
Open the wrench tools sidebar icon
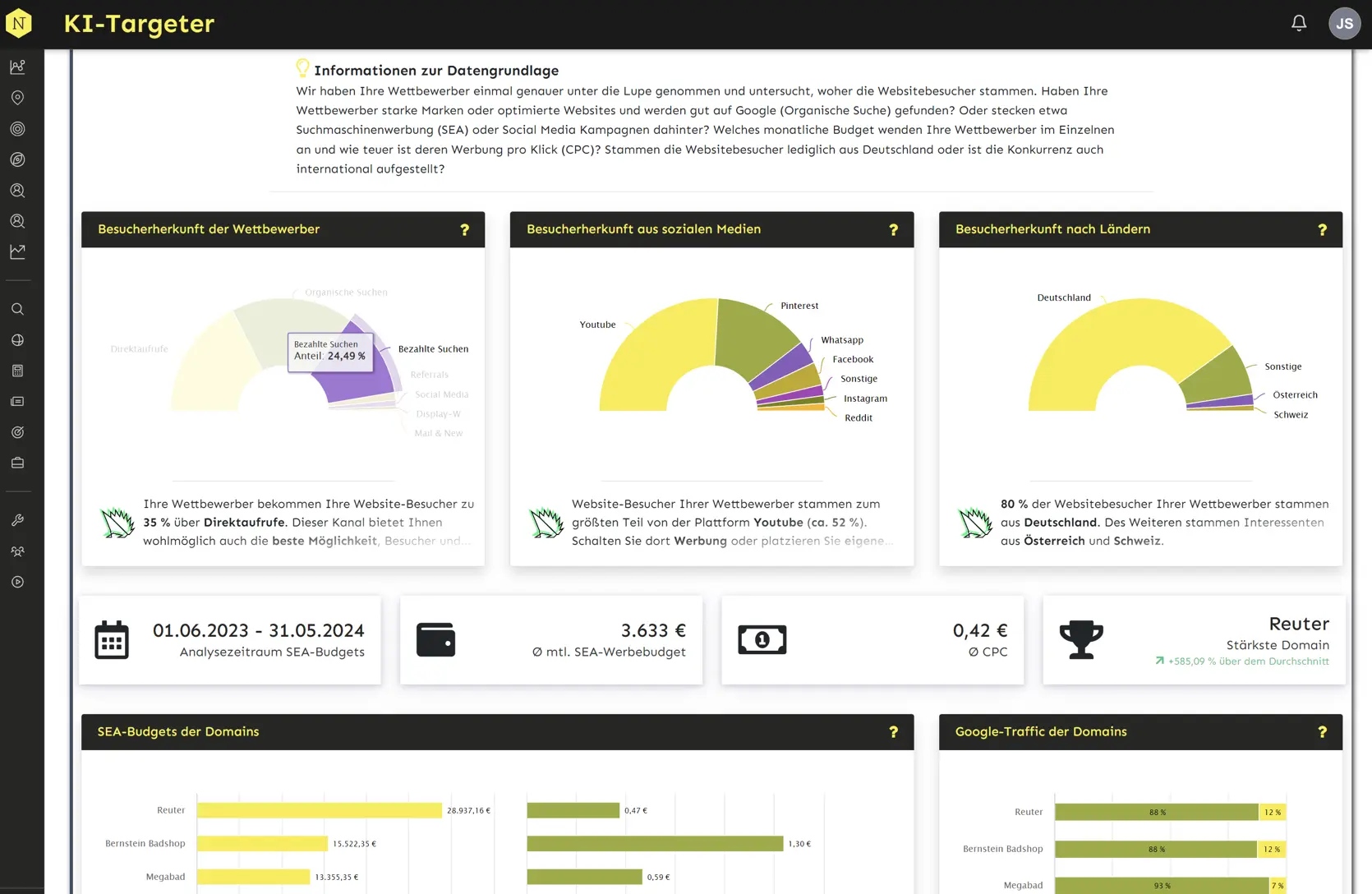click(x=17, y=520)
